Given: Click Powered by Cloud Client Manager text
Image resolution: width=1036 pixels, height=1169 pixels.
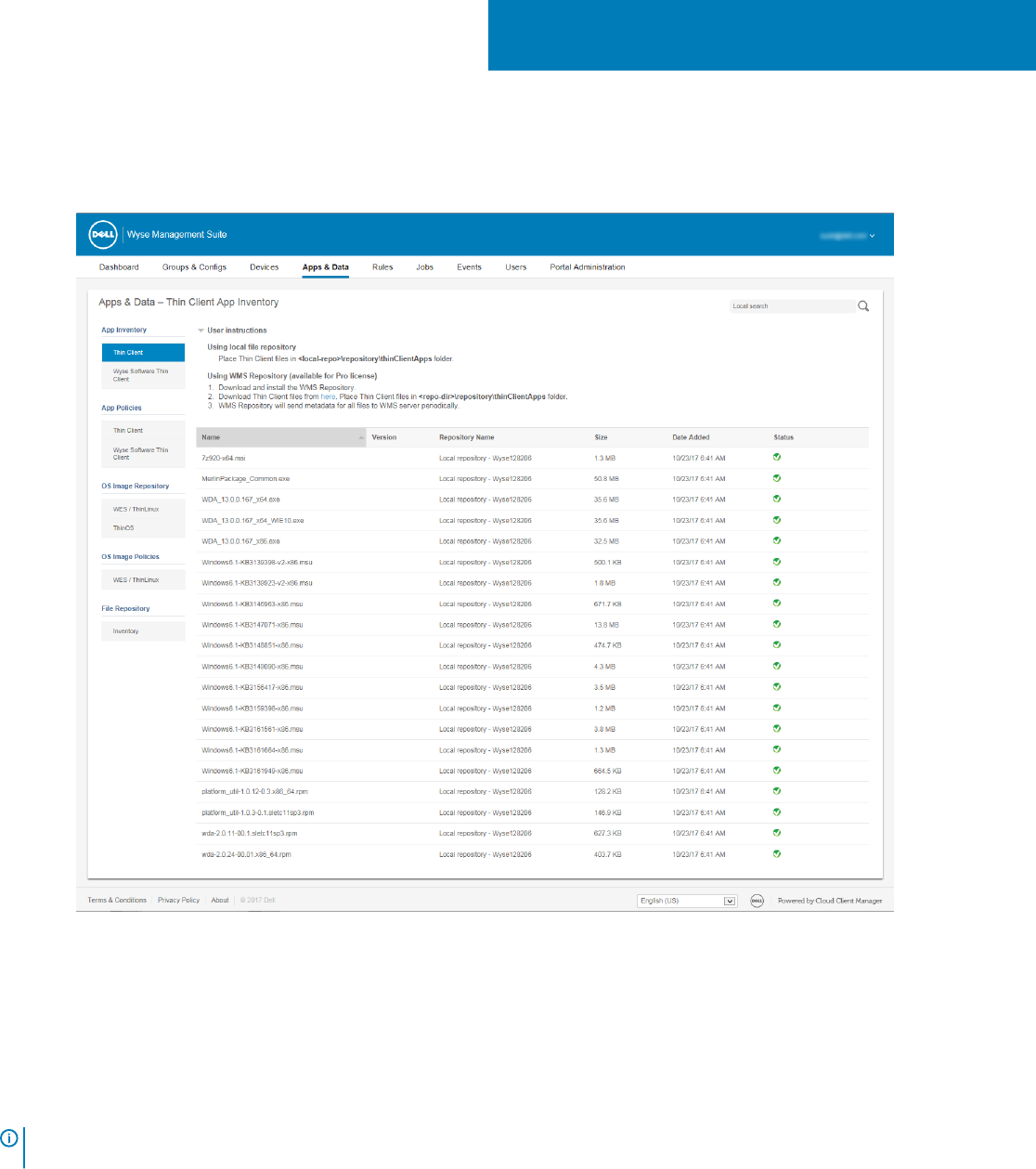Looking at the screenshot, I should pyautogui.click(x=830, y=901).
